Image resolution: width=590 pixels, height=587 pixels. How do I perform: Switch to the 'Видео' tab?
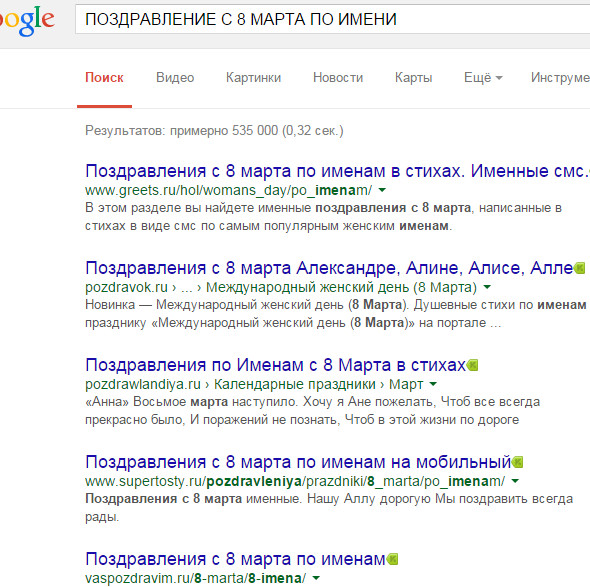pyautogui.click(x=175, y=78)
